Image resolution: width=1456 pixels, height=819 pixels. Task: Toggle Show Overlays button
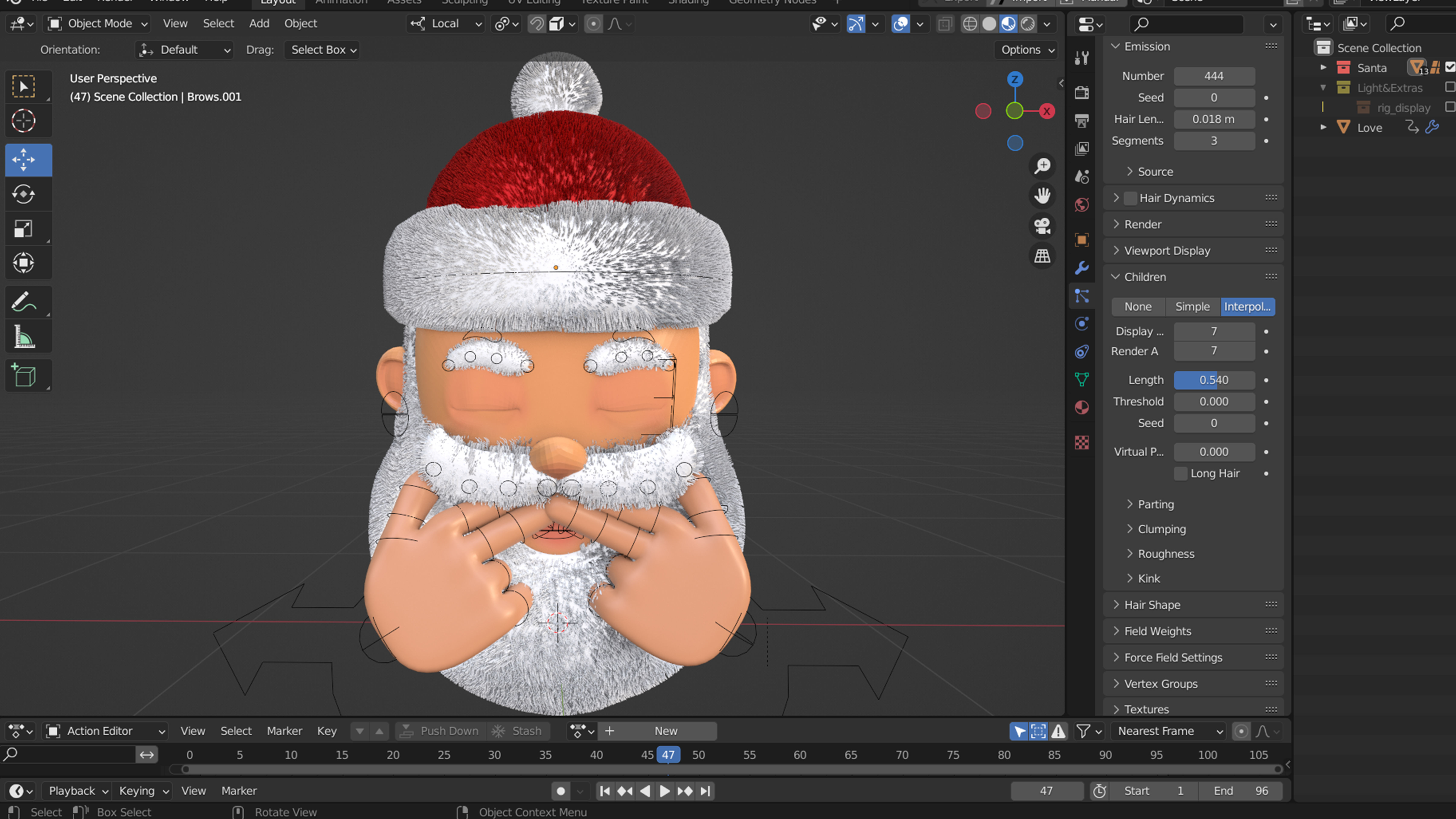tap(900, 24)
